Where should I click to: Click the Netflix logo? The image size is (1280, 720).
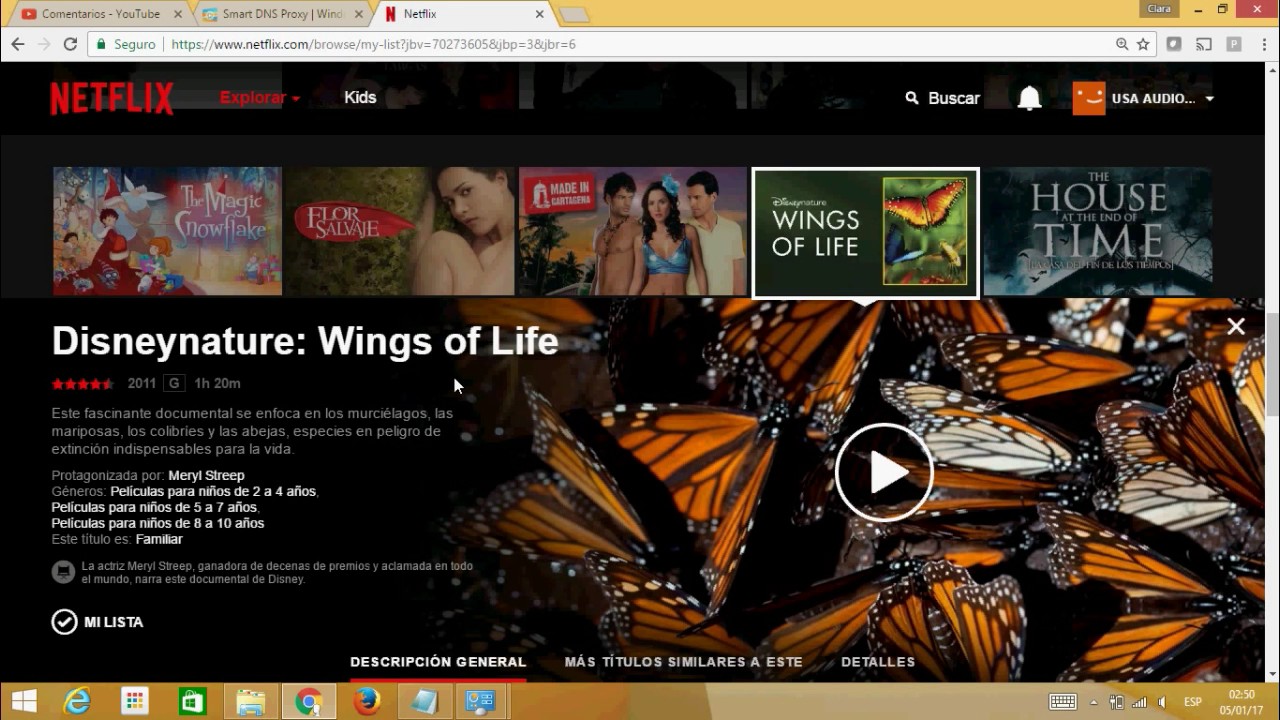[112, 98]
